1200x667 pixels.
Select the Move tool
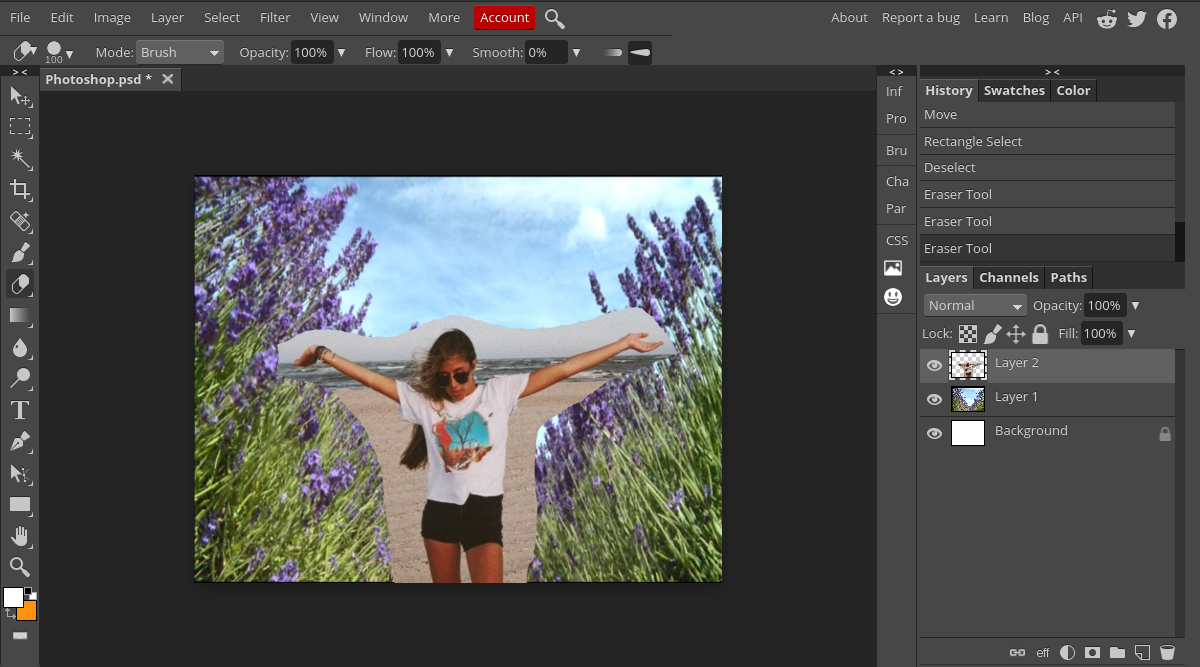(20, 96)
